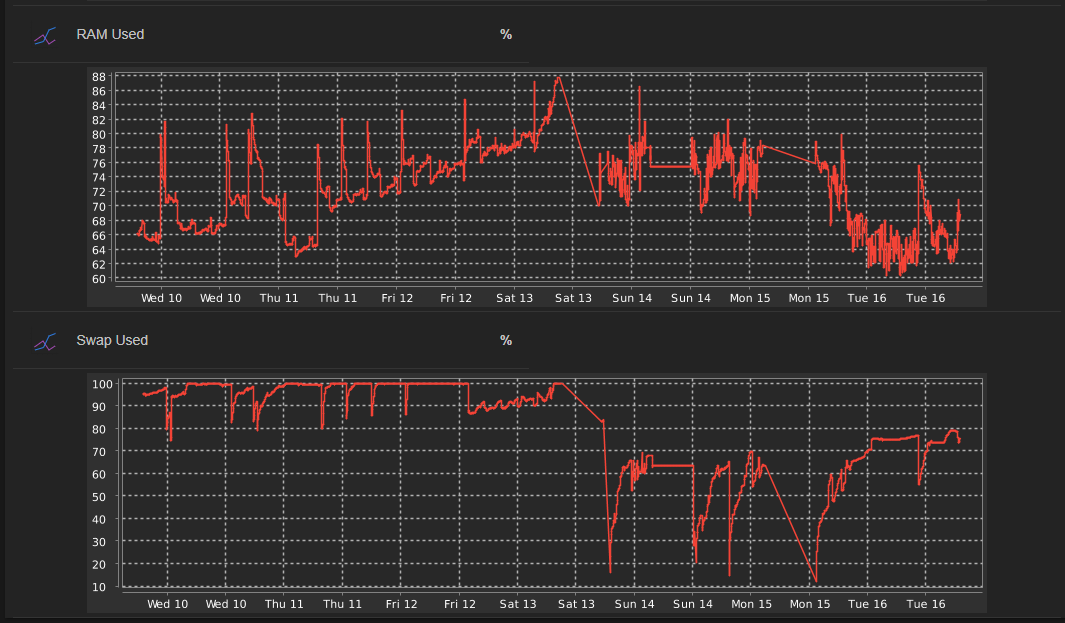Click the Swap Used graph icon
This screenshot has width=1065, height=623.
45,342
